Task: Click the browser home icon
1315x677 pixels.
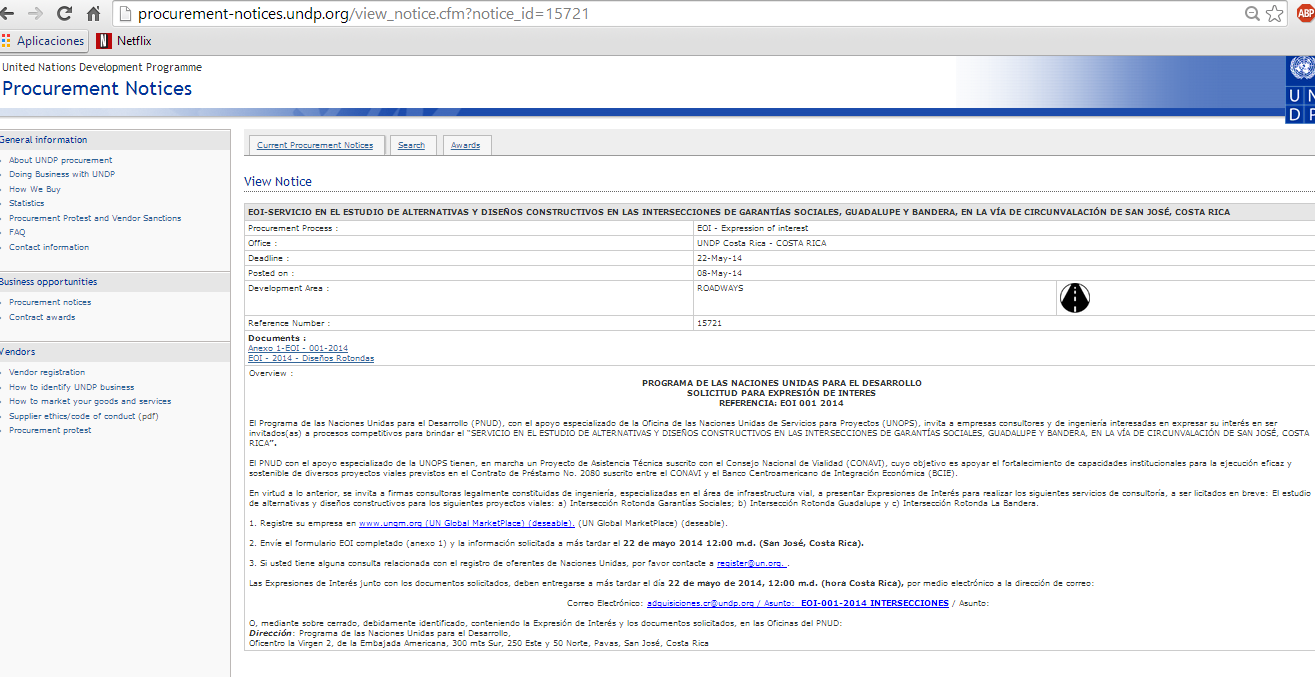Action: 93,14
